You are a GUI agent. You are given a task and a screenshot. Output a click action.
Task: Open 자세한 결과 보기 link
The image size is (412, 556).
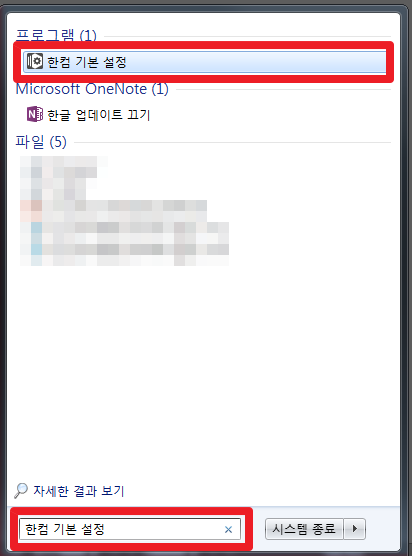point(79,491)
